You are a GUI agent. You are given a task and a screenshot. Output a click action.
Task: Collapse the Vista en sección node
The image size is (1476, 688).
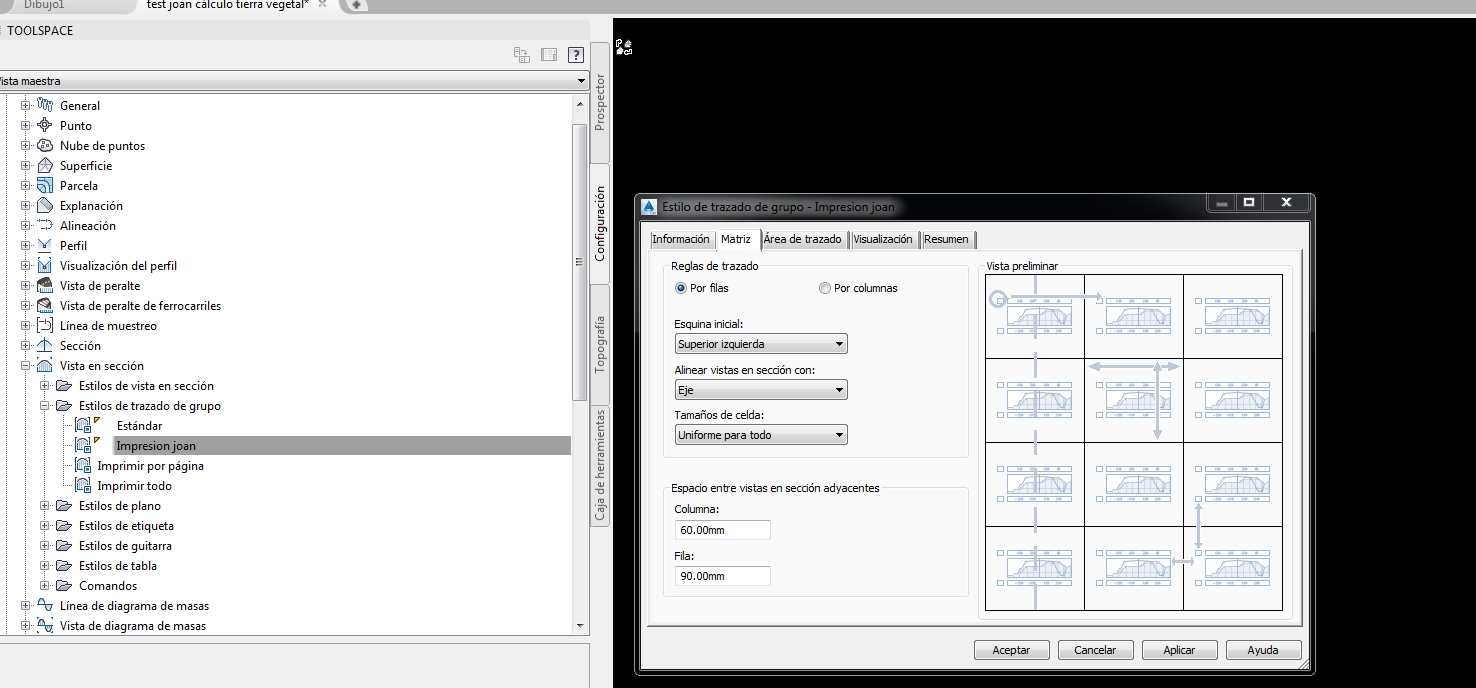click(x=26, y=366)
